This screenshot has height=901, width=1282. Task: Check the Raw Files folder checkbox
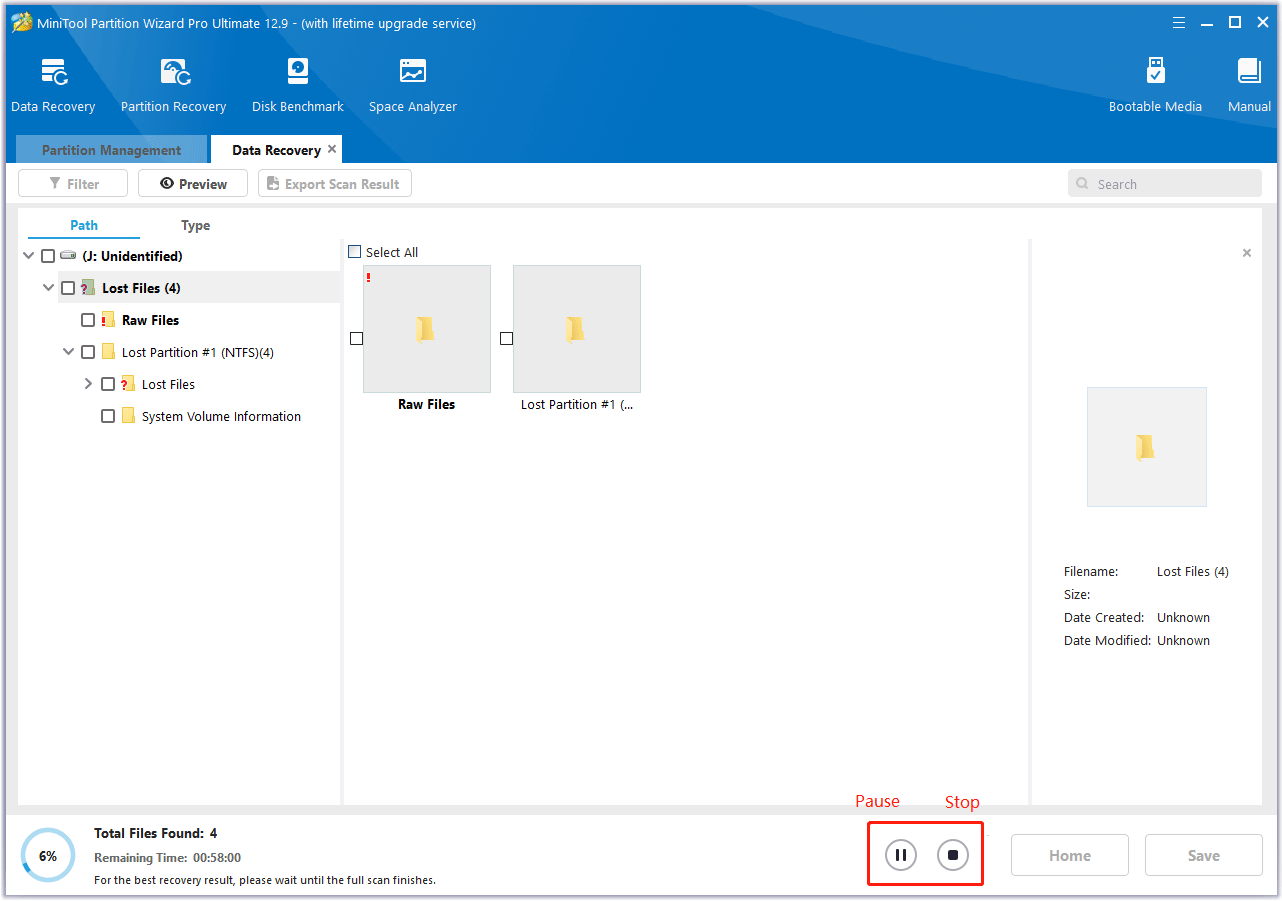[87, 319]
